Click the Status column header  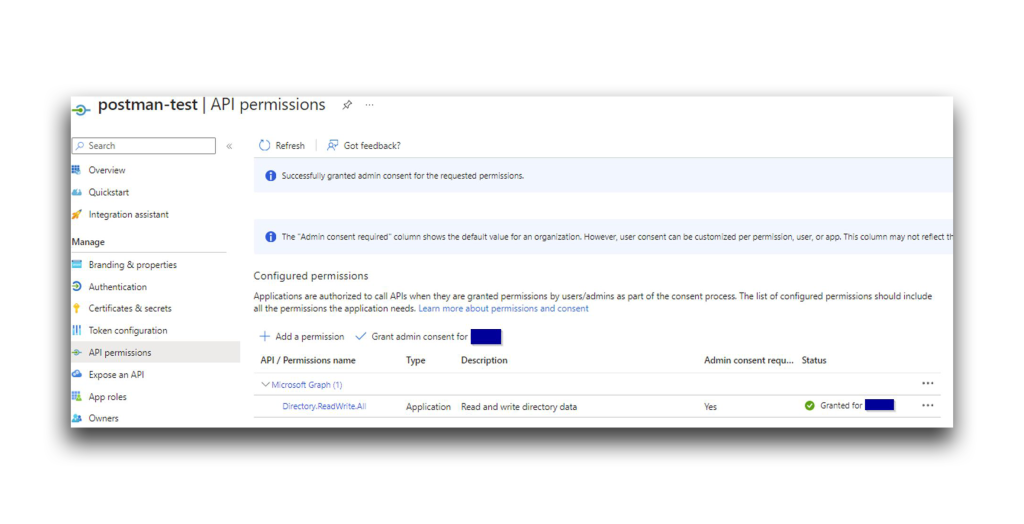point(814,360)
